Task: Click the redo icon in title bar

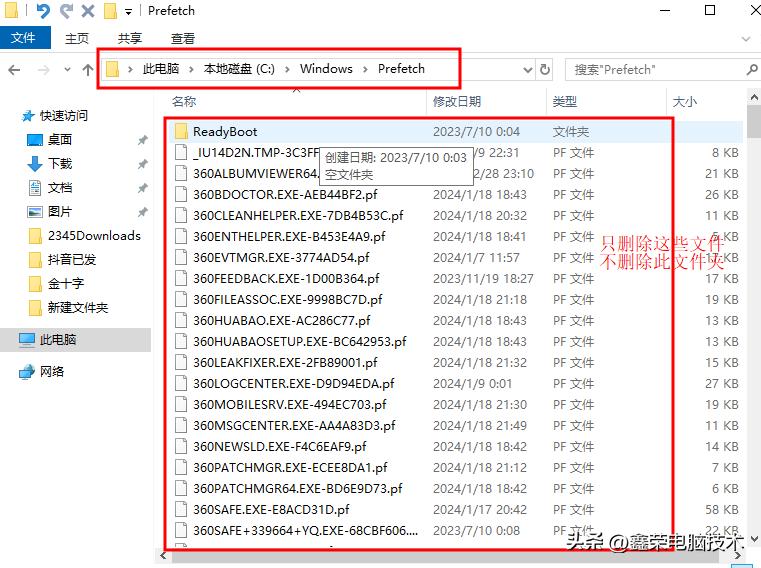Action: click(66, 11)
